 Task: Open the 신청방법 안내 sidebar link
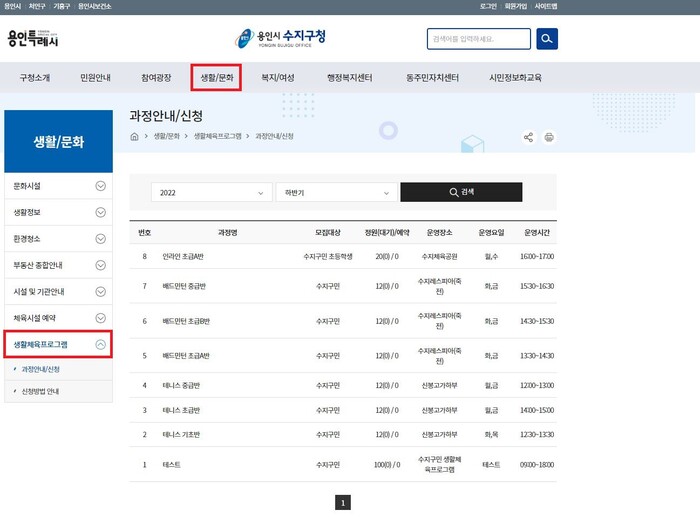pos(40,391)
